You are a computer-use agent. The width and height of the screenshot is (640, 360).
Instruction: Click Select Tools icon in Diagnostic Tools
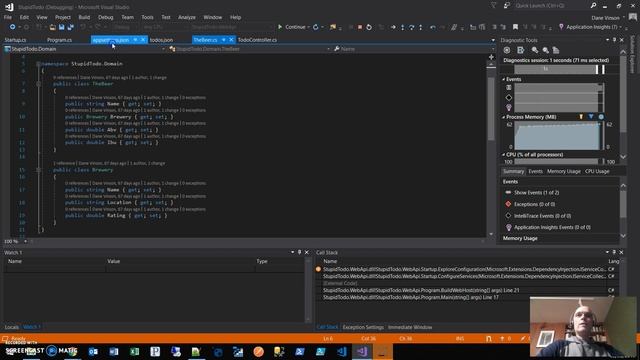[520, 50]
